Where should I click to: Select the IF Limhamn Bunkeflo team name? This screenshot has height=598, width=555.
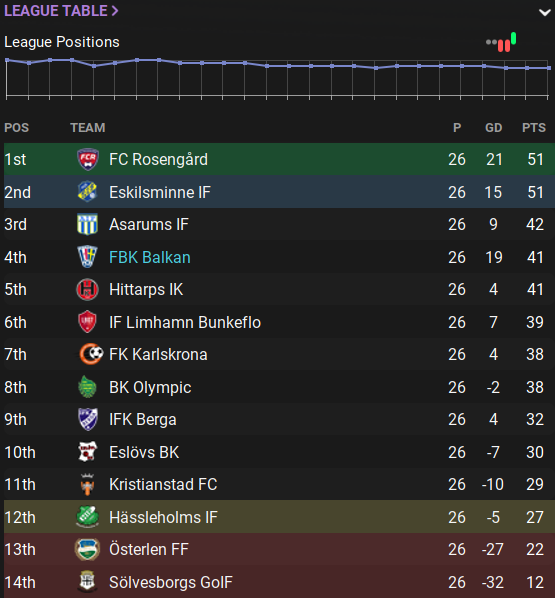(185, 323)
